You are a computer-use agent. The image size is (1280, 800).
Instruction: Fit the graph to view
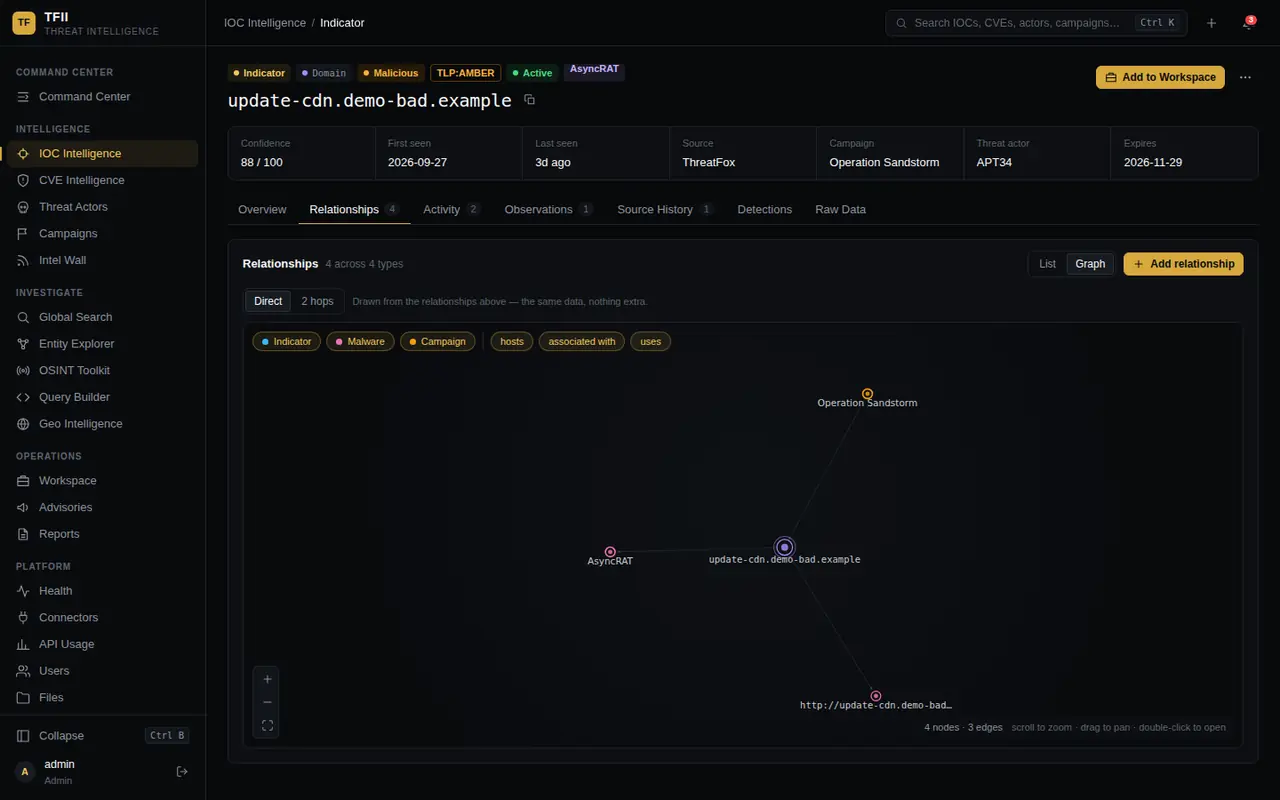tap(267, 726)
